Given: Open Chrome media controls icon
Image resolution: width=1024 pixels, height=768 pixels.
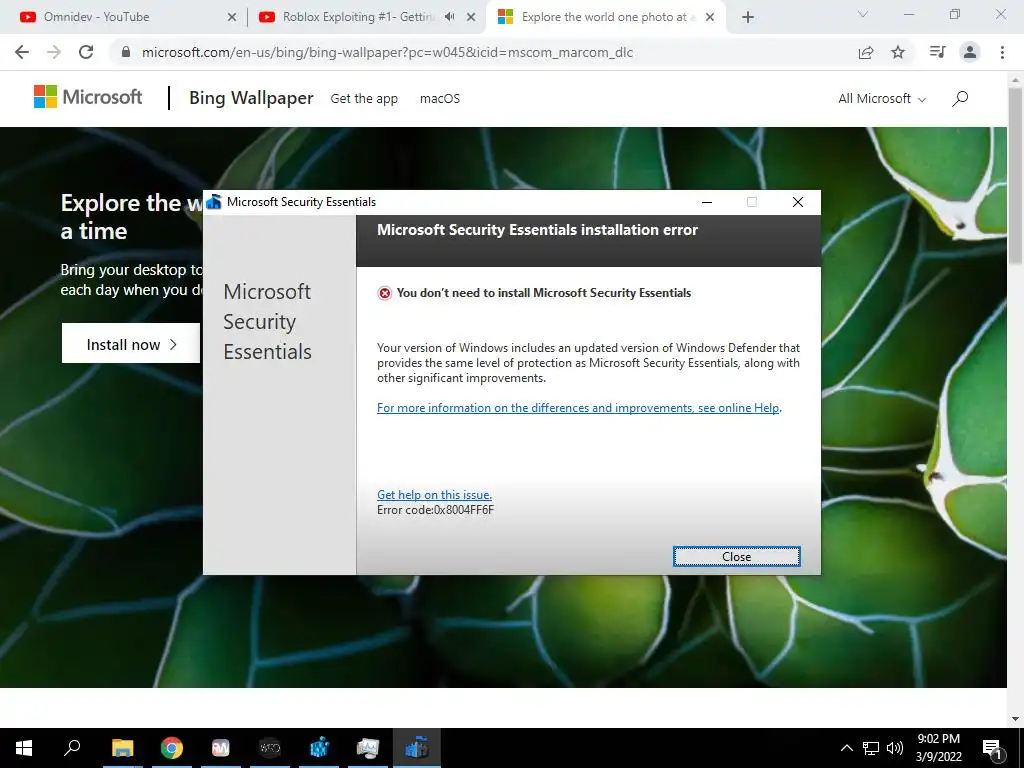Looking at the screenshot, I should click(x=938, y=52).
